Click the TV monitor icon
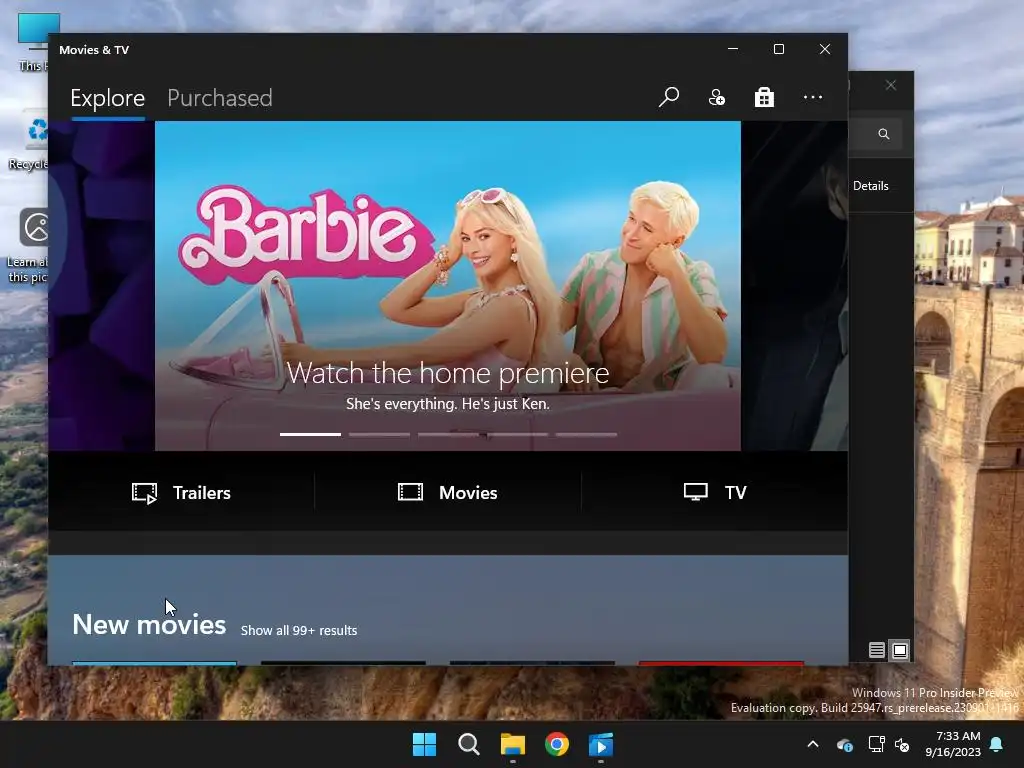This screenshot has width=1024, height=768. (x=696, y=492)
